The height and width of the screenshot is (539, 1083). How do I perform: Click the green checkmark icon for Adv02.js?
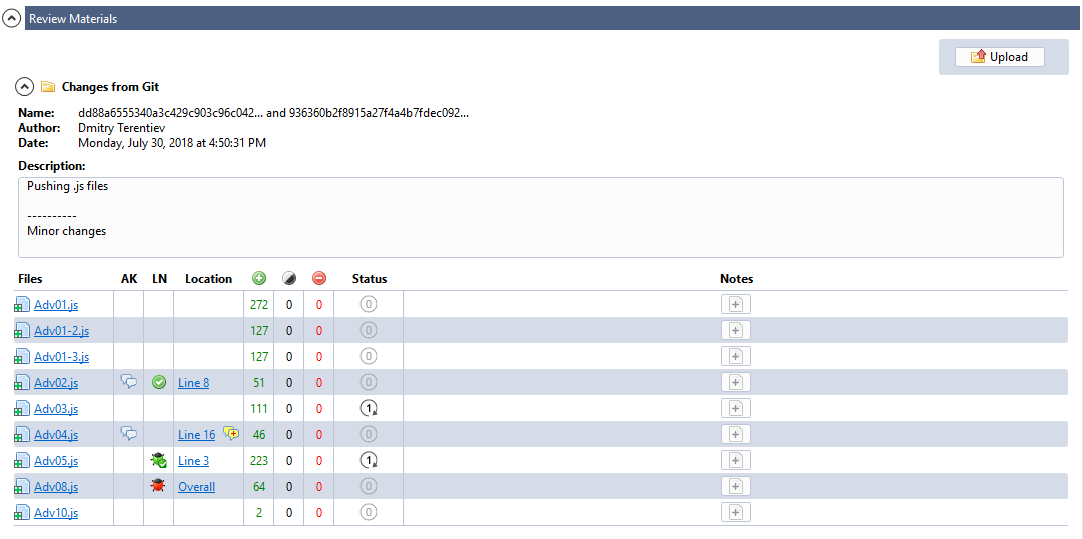tap(158, 382)
